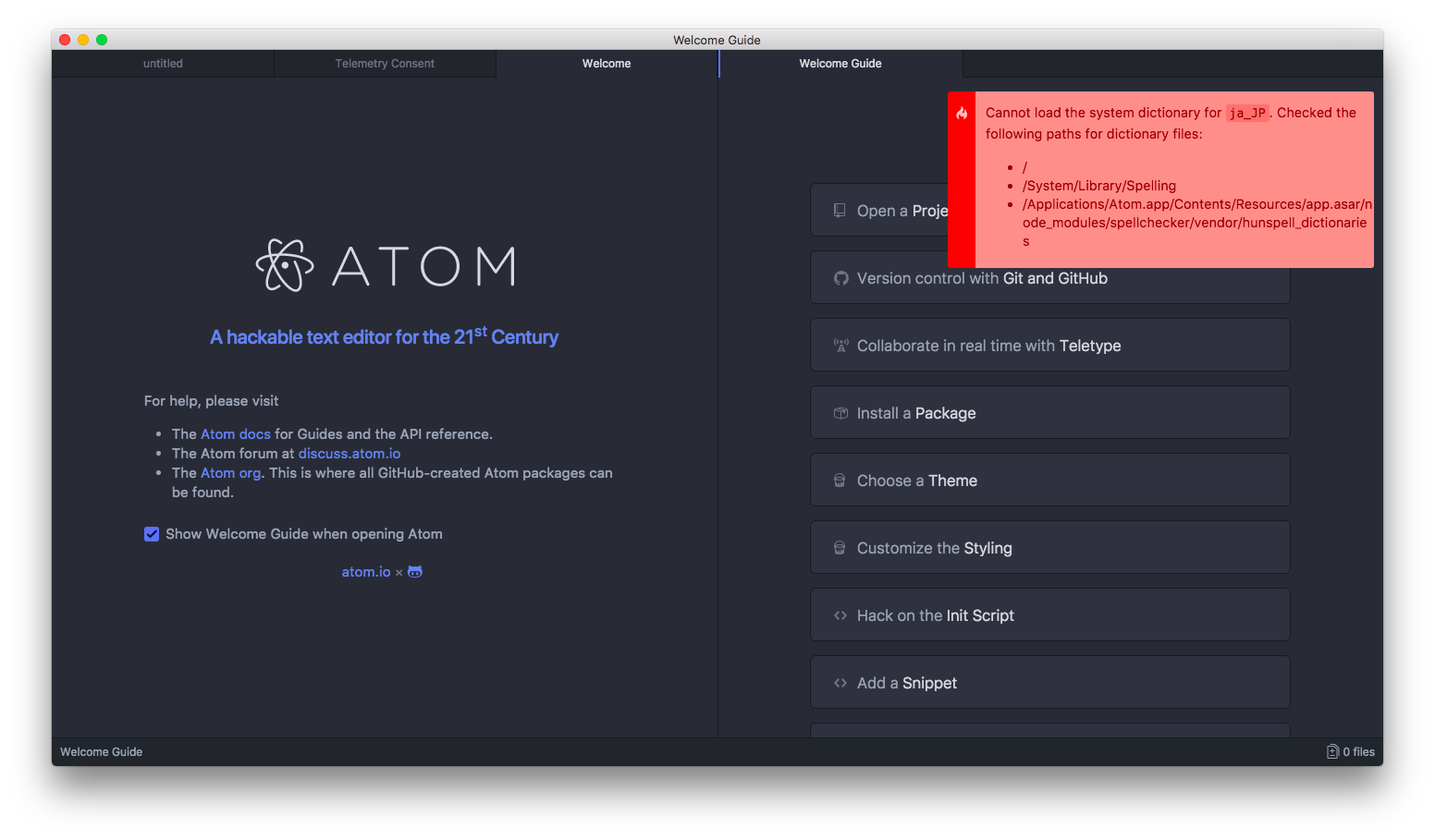Click the hackable text editor tagline

[384, 336]
